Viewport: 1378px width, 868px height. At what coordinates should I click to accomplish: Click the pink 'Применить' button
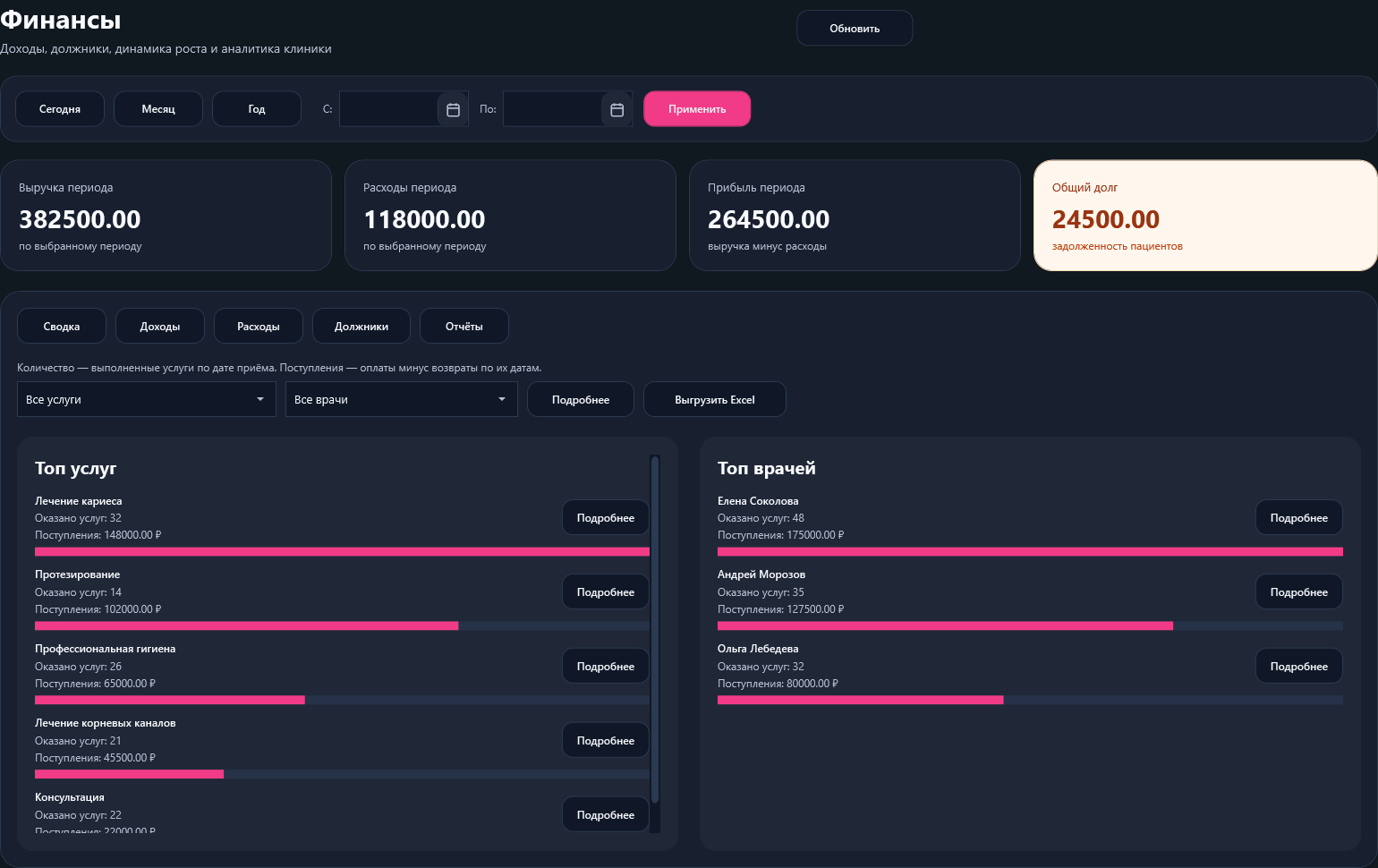click(x=697, y=109)
